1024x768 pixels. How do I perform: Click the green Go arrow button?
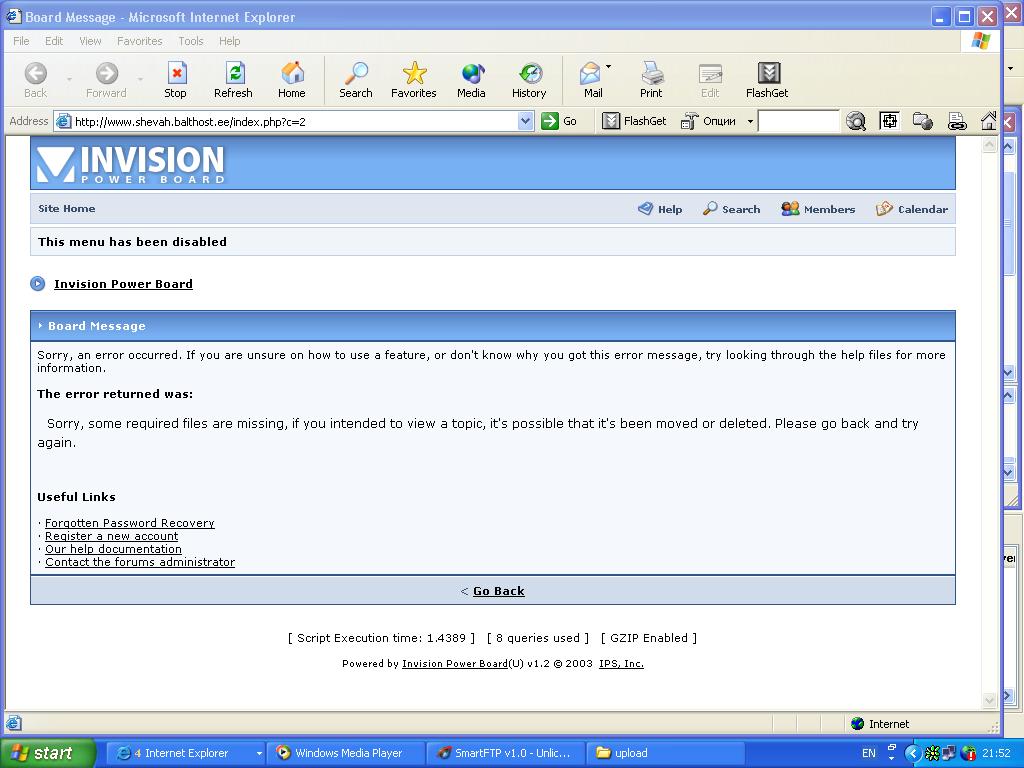(x=550, y=121)
